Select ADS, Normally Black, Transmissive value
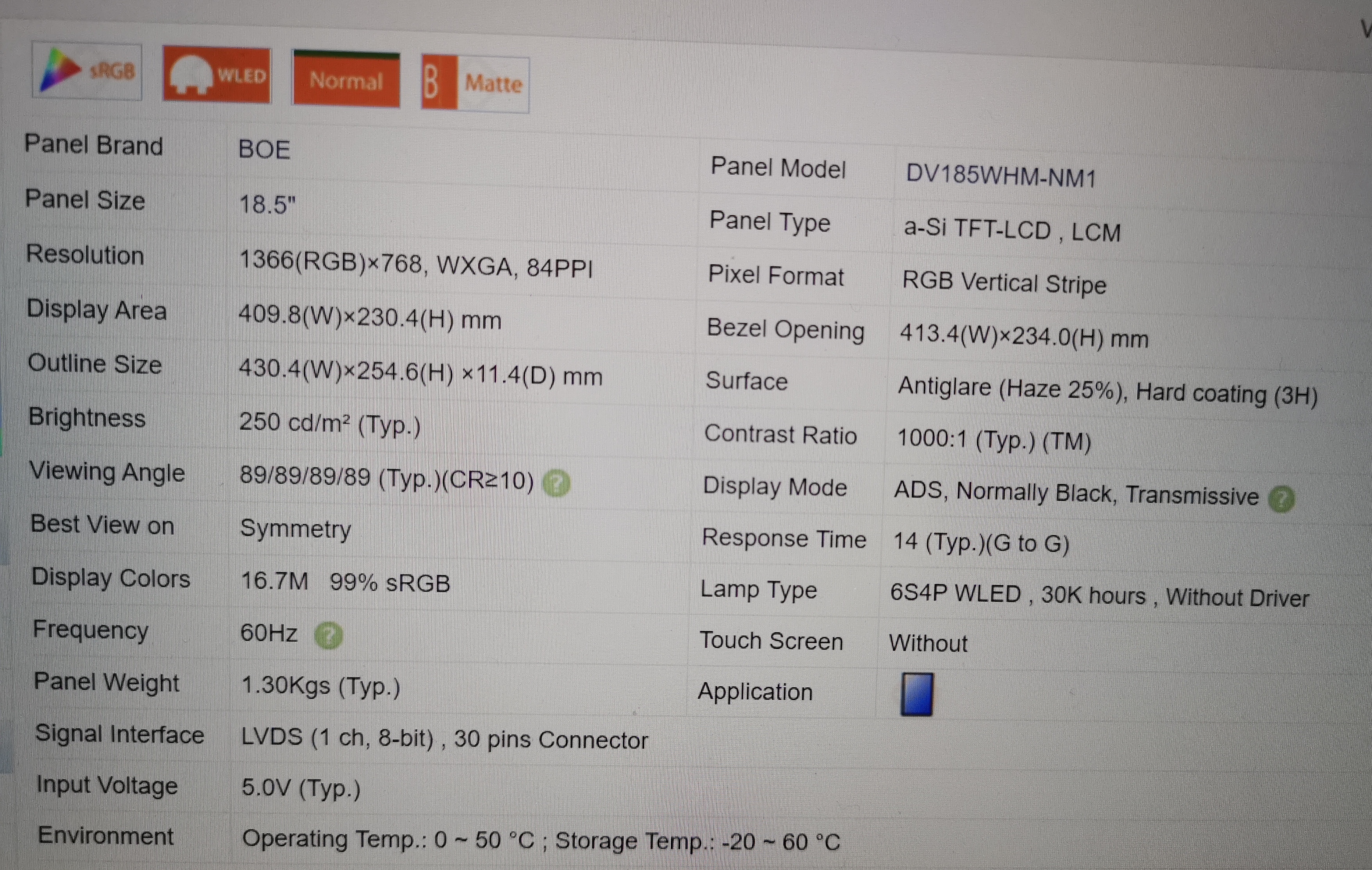 (x=1076, y=493)
